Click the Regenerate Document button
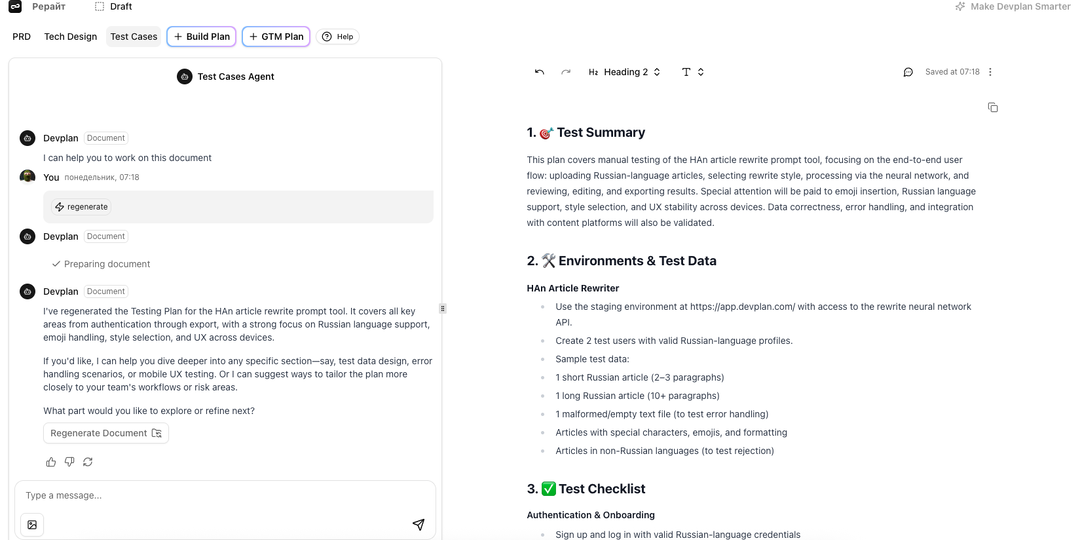1080x540 pixels. [x=106, y=433]
